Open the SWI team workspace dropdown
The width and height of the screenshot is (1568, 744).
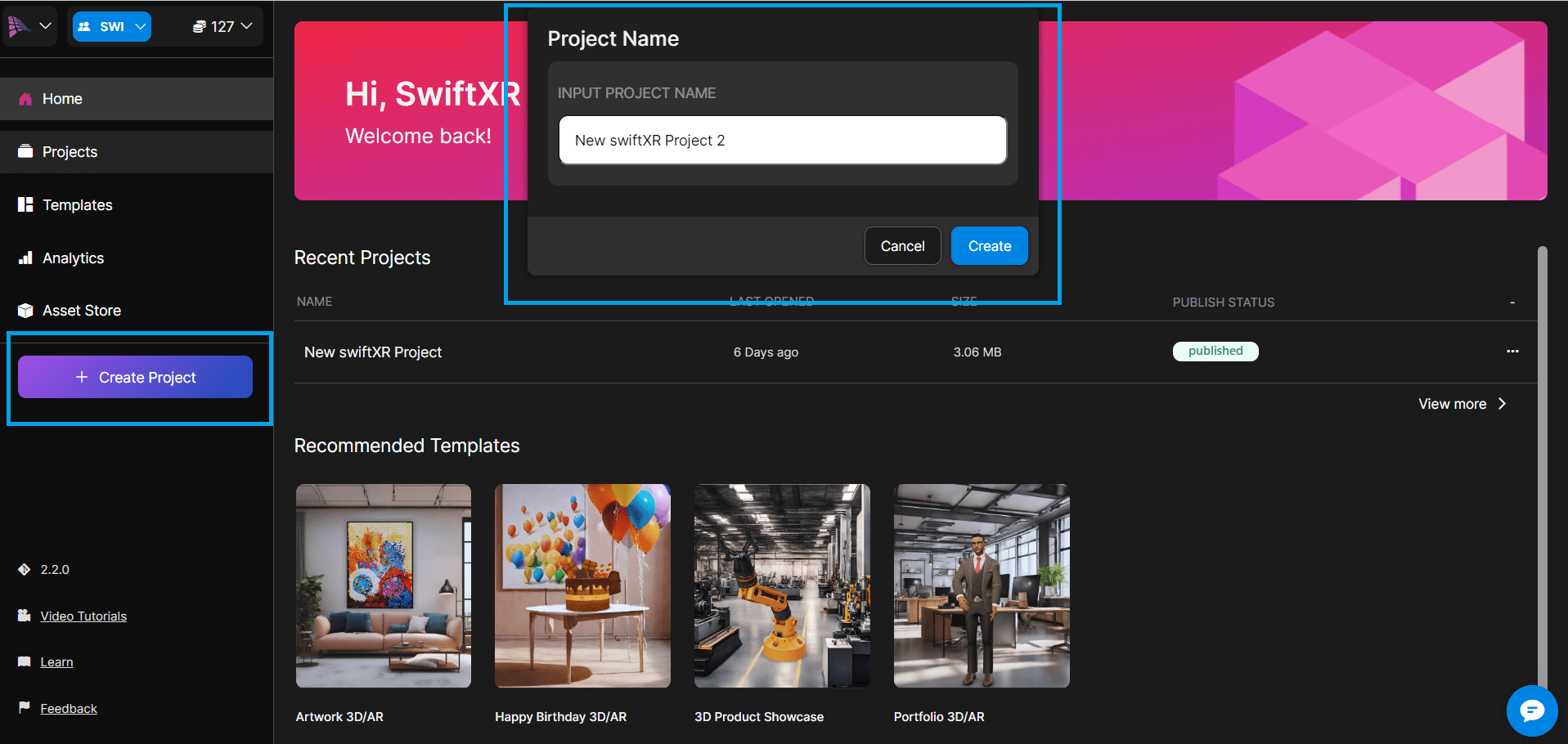pyautogui.click(x=112, y=26)
